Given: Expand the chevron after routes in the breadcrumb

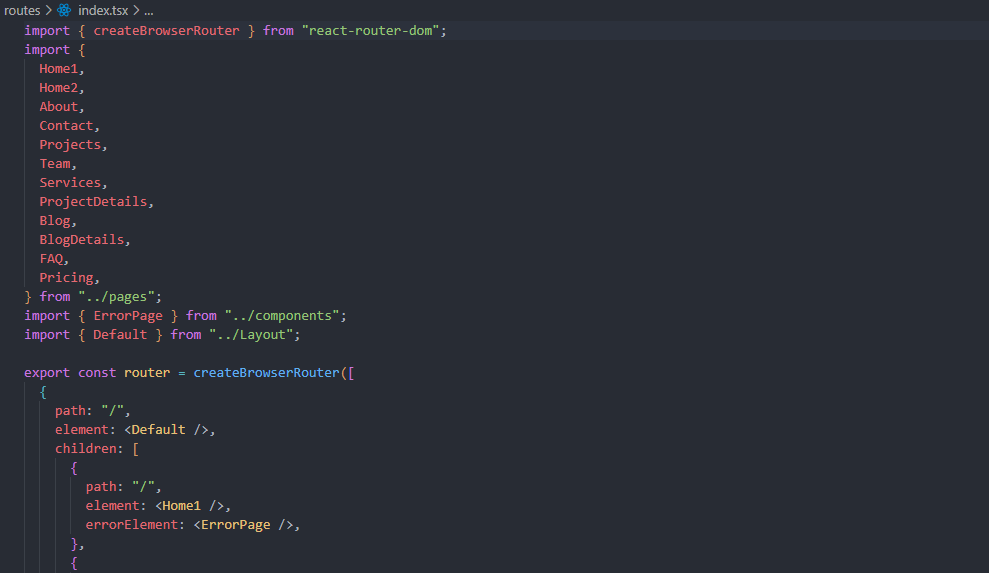Looking at the screenshot, I should [x=49, y=10].
